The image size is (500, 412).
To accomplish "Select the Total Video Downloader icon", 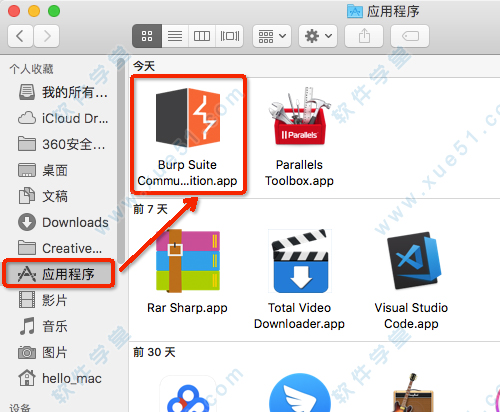I will pos(300,261).
